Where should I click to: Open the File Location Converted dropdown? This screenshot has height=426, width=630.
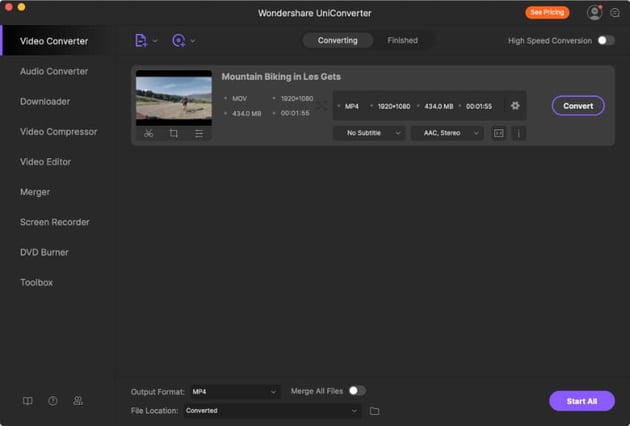[272, 411]
